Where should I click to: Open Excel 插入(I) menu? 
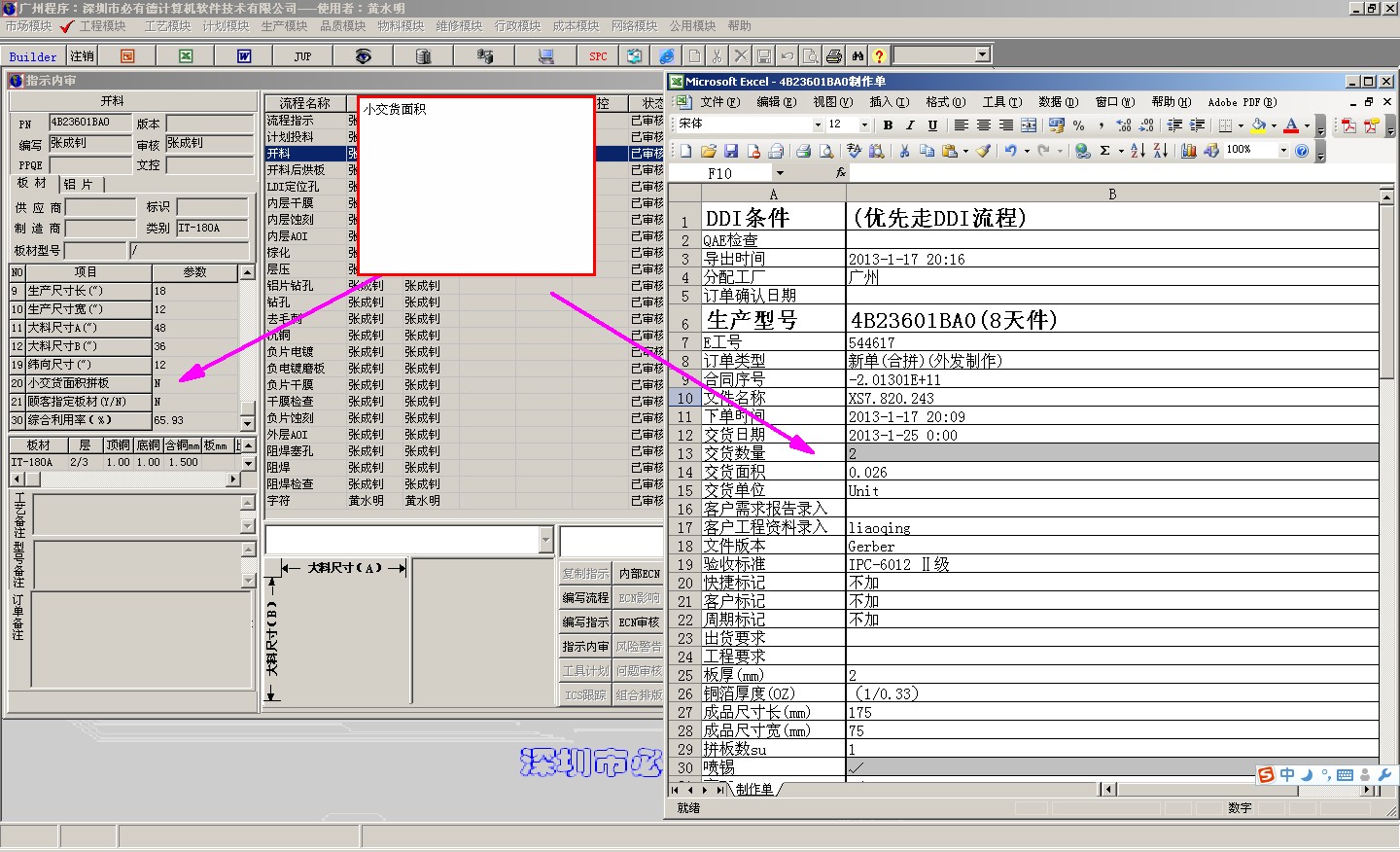click(x=889, y=102)
